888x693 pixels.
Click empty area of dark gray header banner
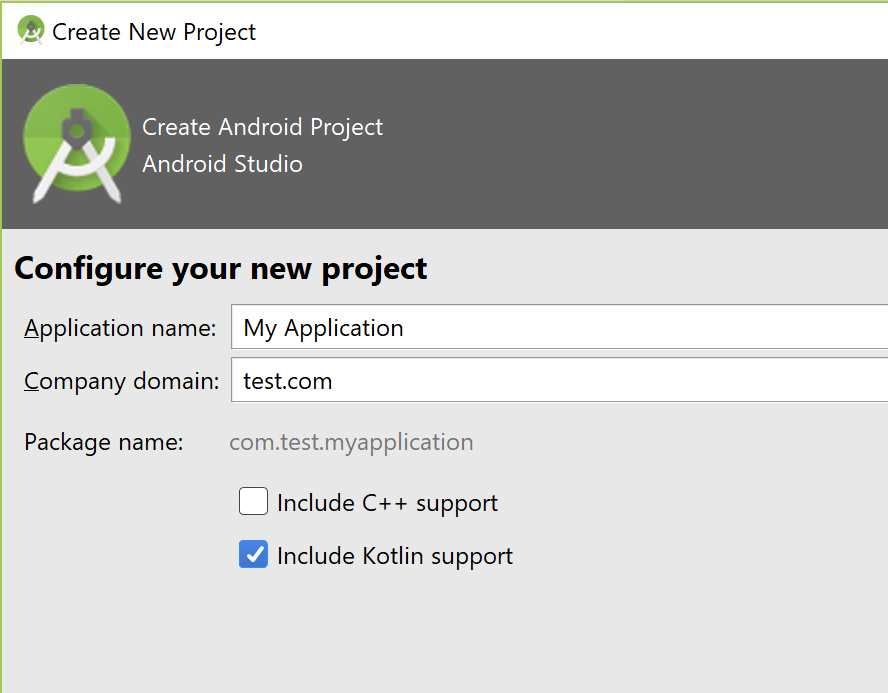coord(623,144)
